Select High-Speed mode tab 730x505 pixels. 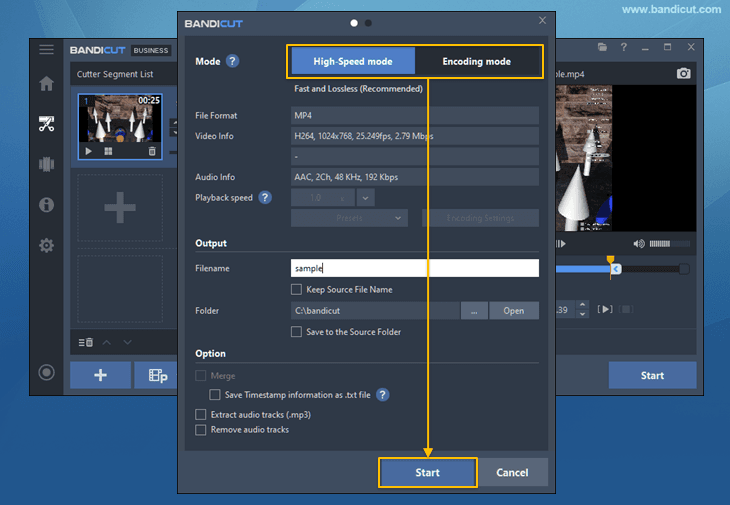(x=353, y=61)
